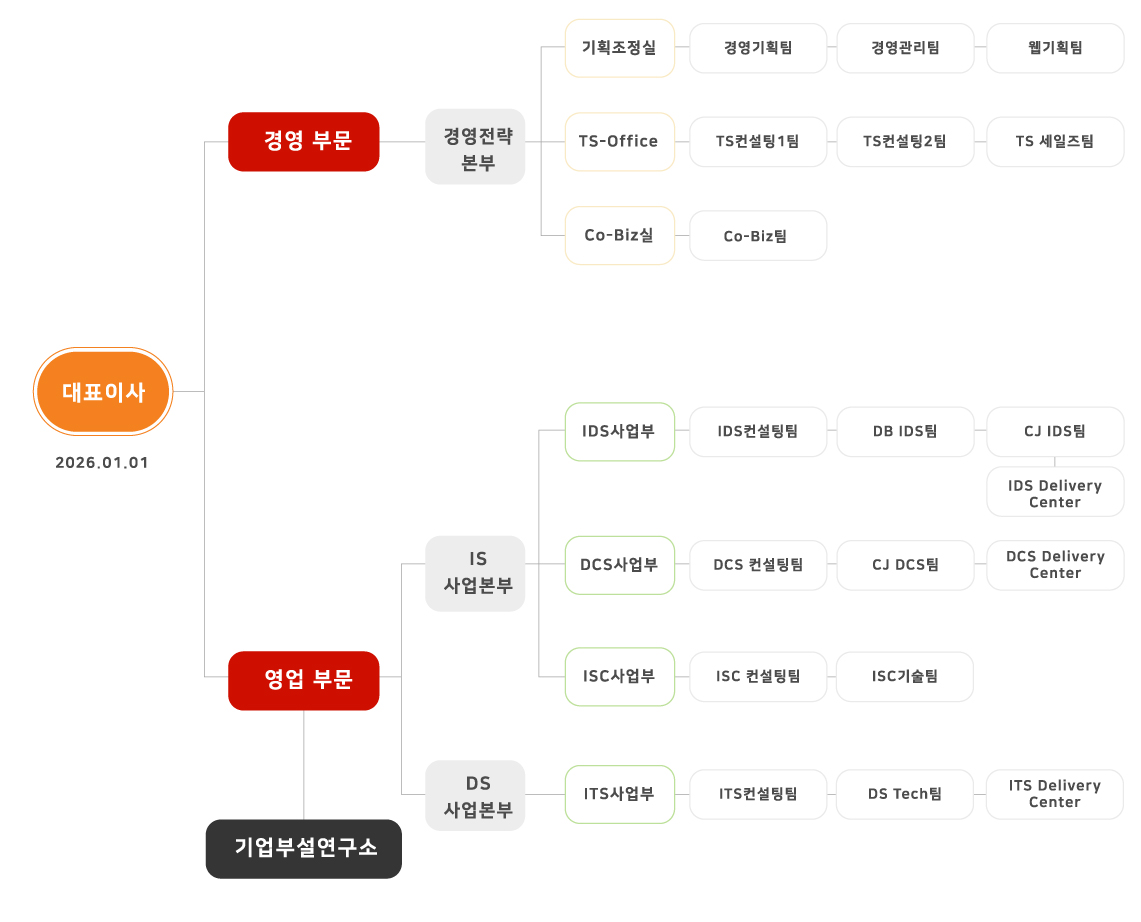The image size is (1141, 922).
Task: Click the ITS사업부 box
Action: [x=620, y=795]
